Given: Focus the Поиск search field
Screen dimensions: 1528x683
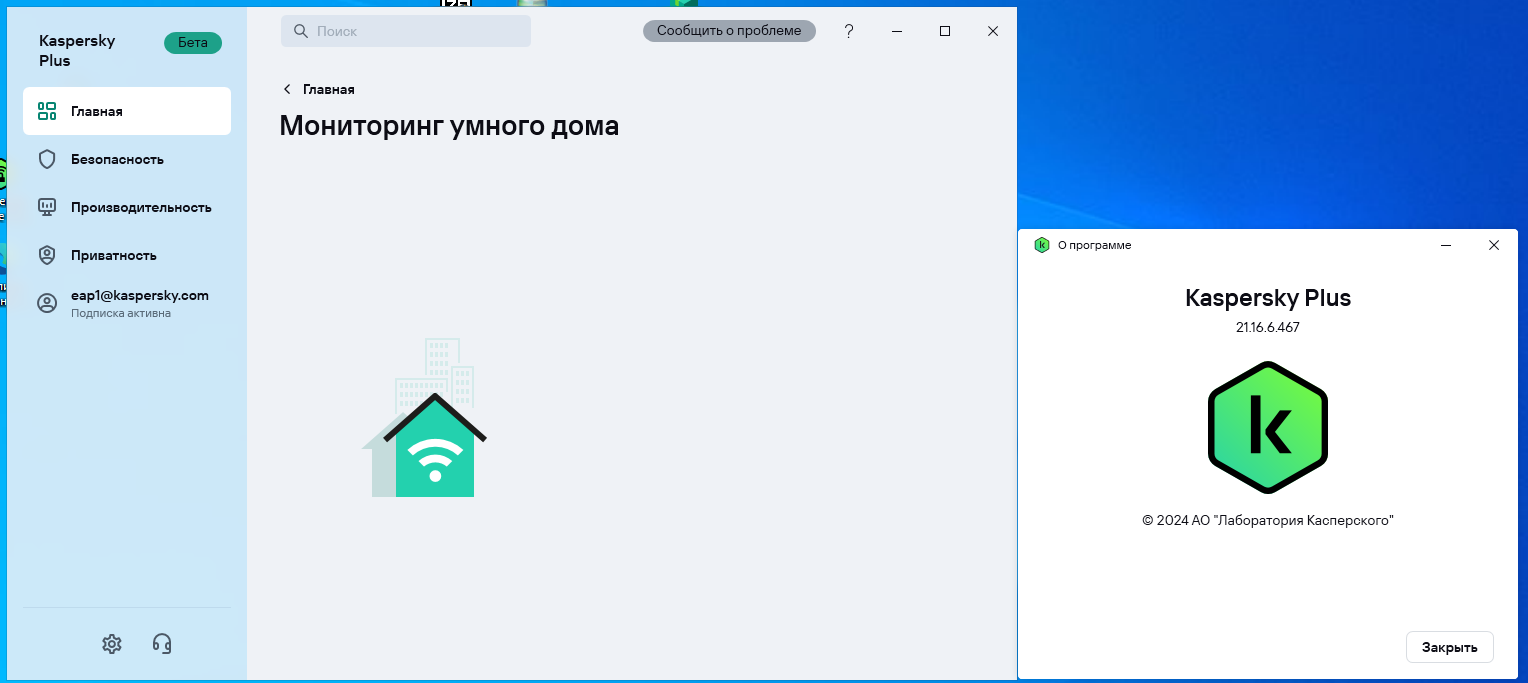Looking at the screenshot, I should click(406, 31).
